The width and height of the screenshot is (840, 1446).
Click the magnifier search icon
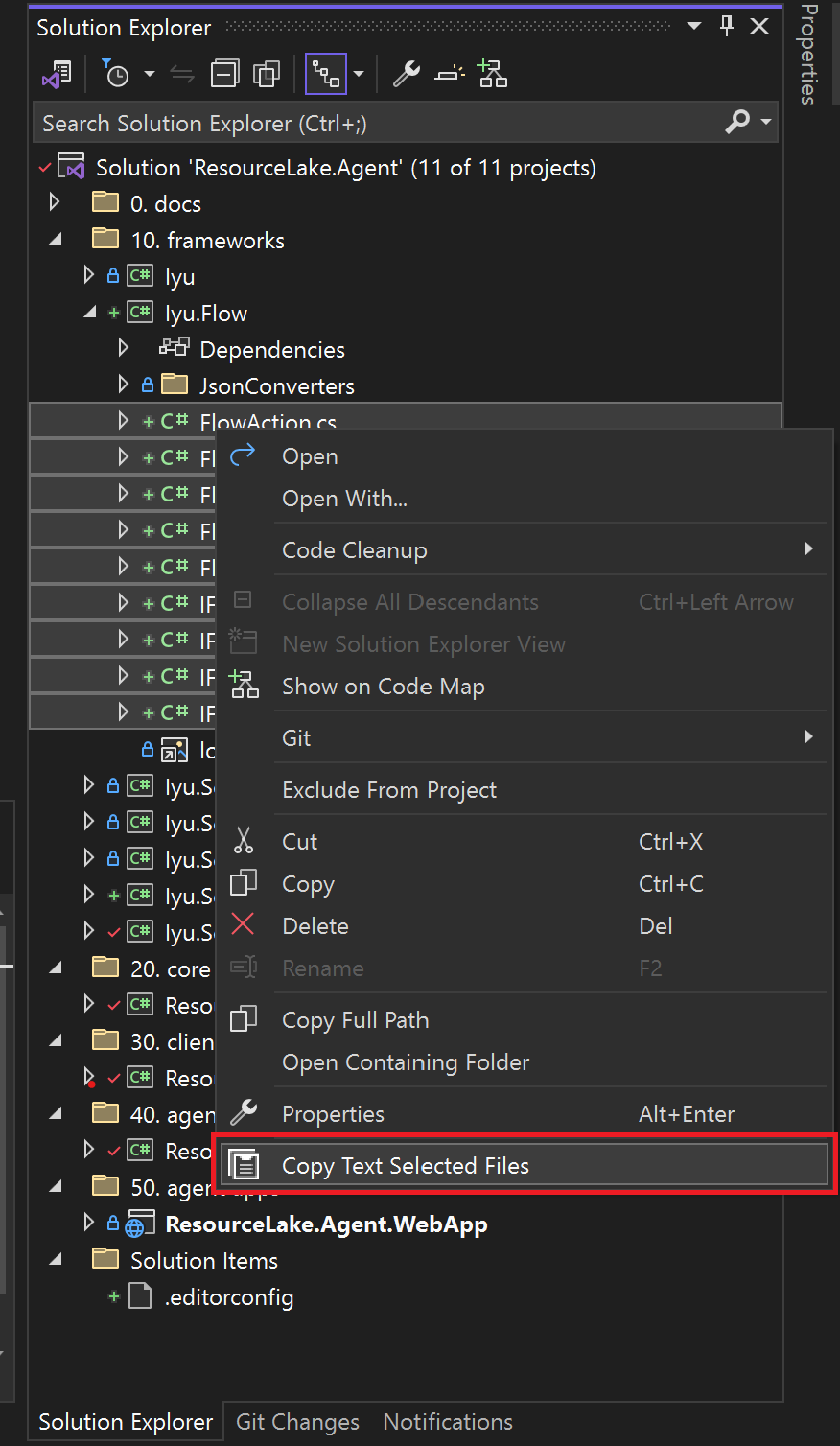[x=737, y=122]
